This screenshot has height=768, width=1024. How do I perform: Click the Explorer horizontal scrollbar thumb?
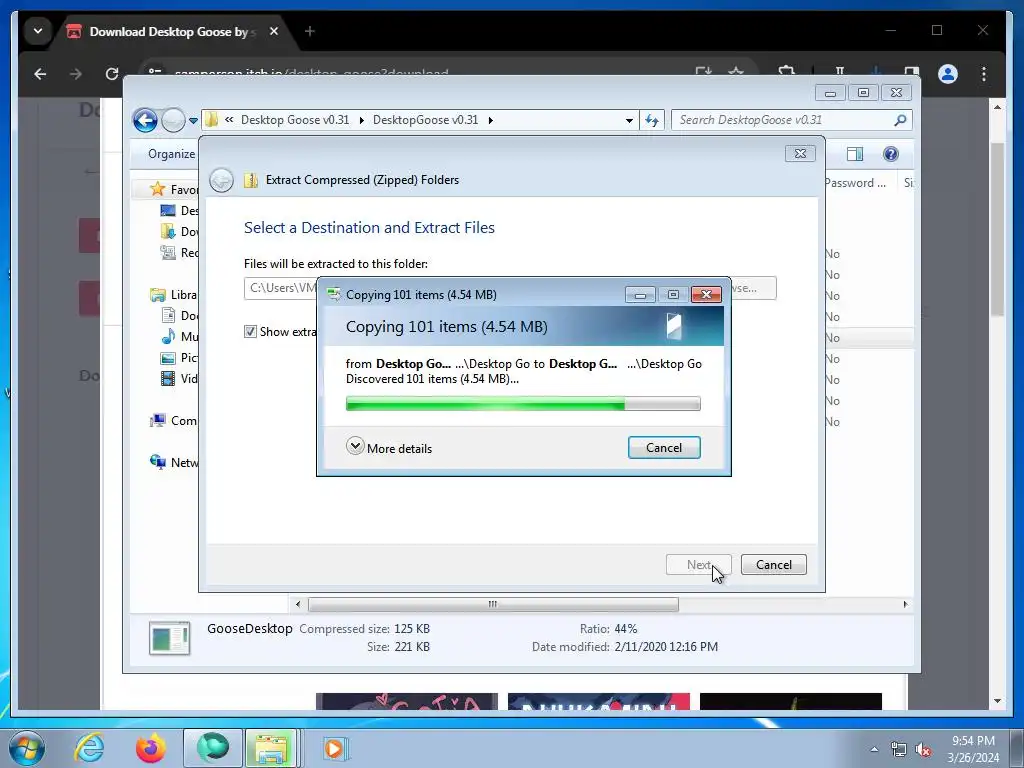[x=493, y=604]
